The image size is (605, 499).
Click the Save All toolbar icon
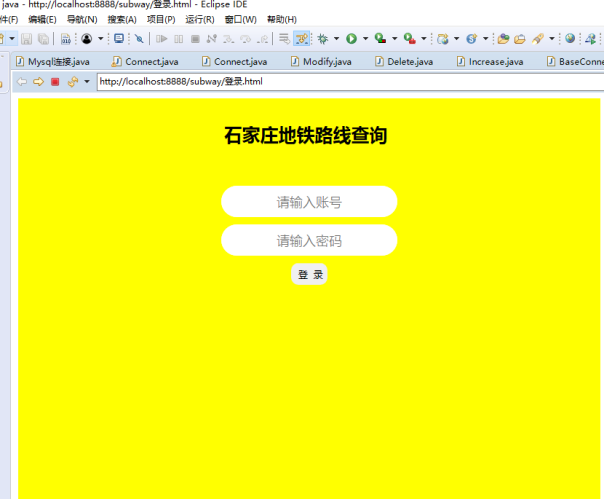[x=43, y=39]
